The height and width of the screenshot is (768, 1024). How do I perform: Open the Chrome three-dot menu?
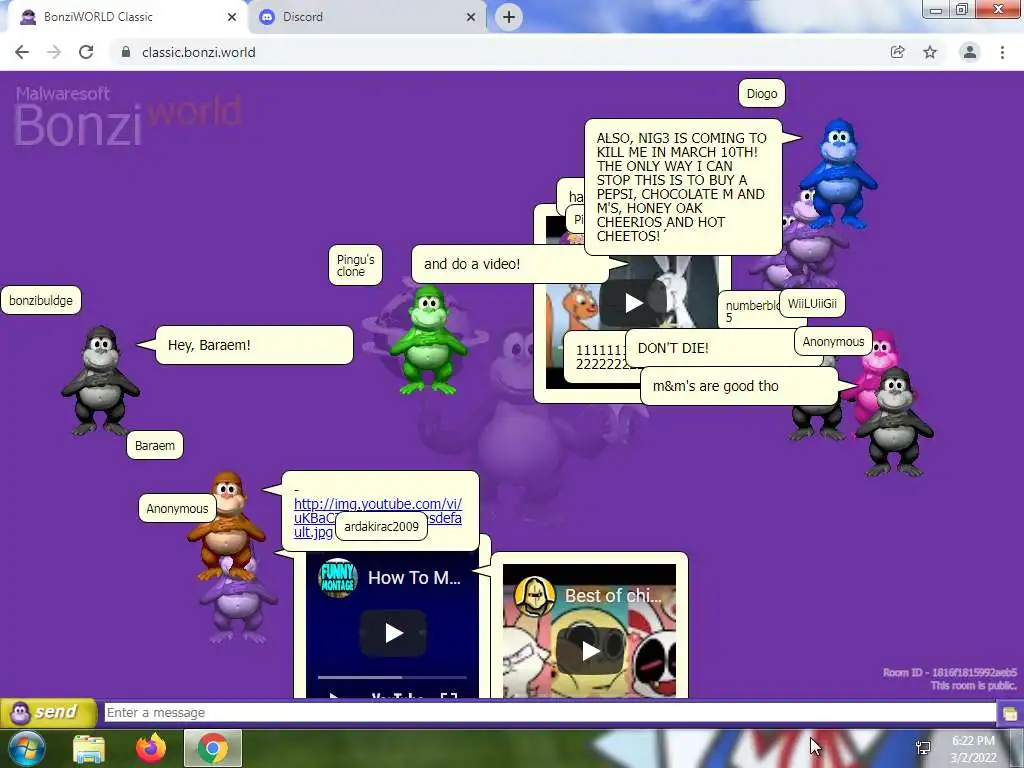[x=1002, y=52]
